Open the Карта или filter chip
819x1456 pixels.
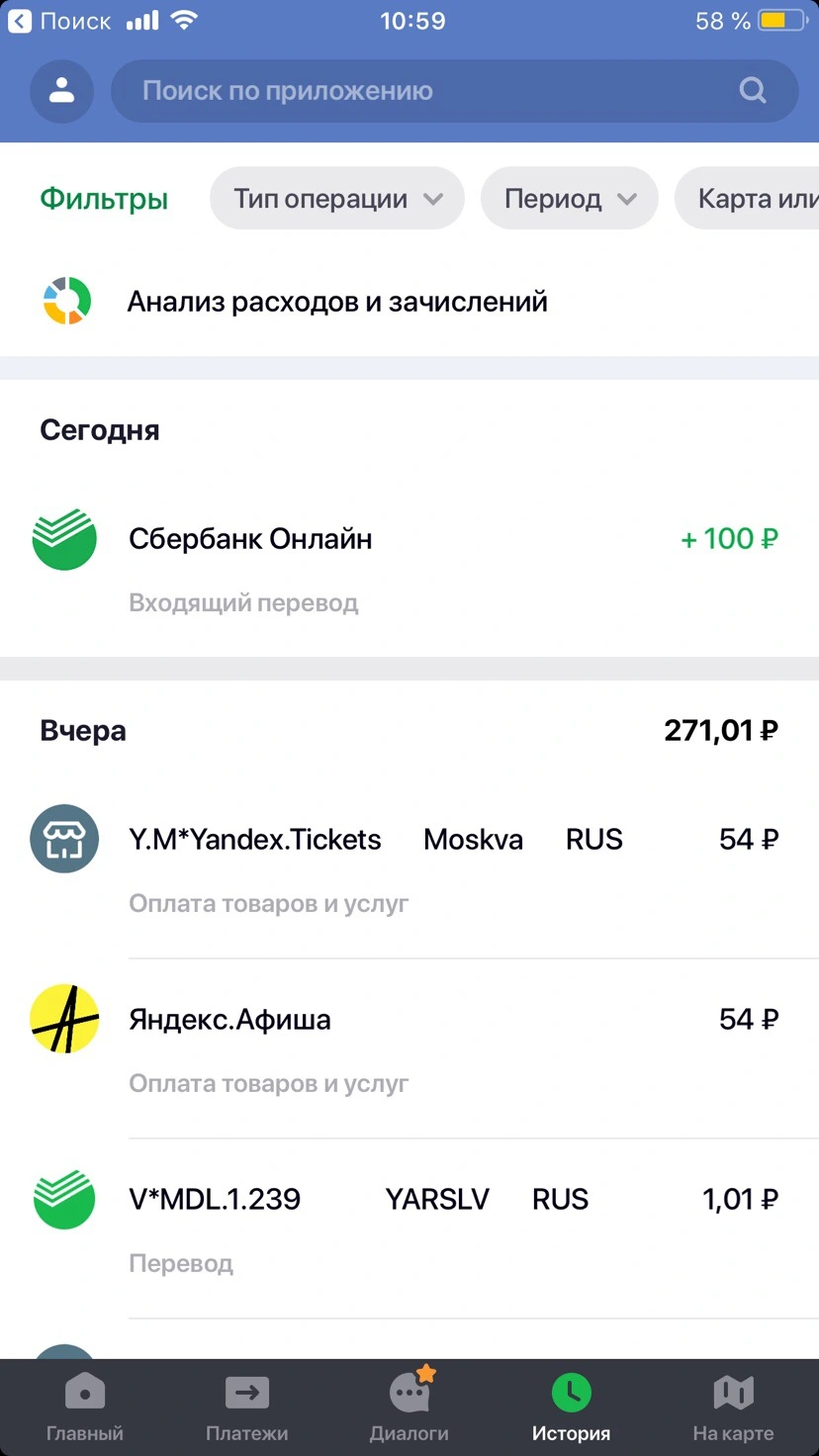click(747, 199)
